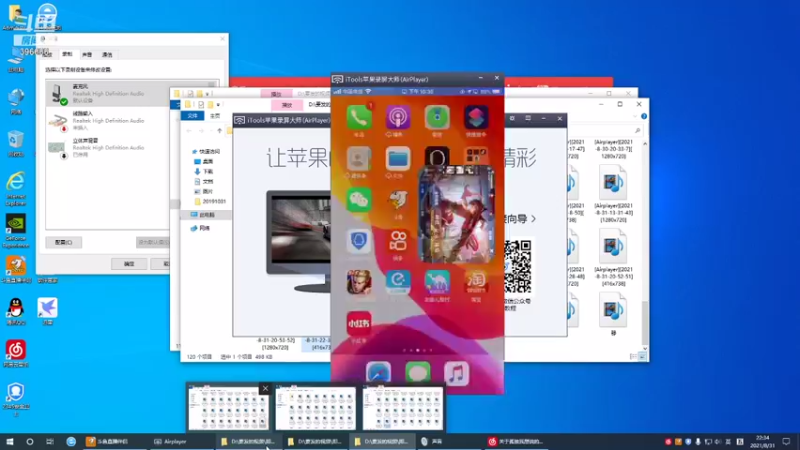Open the camel icon travel app
The width and height of the screenshot is (800, 450).
click(437, 282)
